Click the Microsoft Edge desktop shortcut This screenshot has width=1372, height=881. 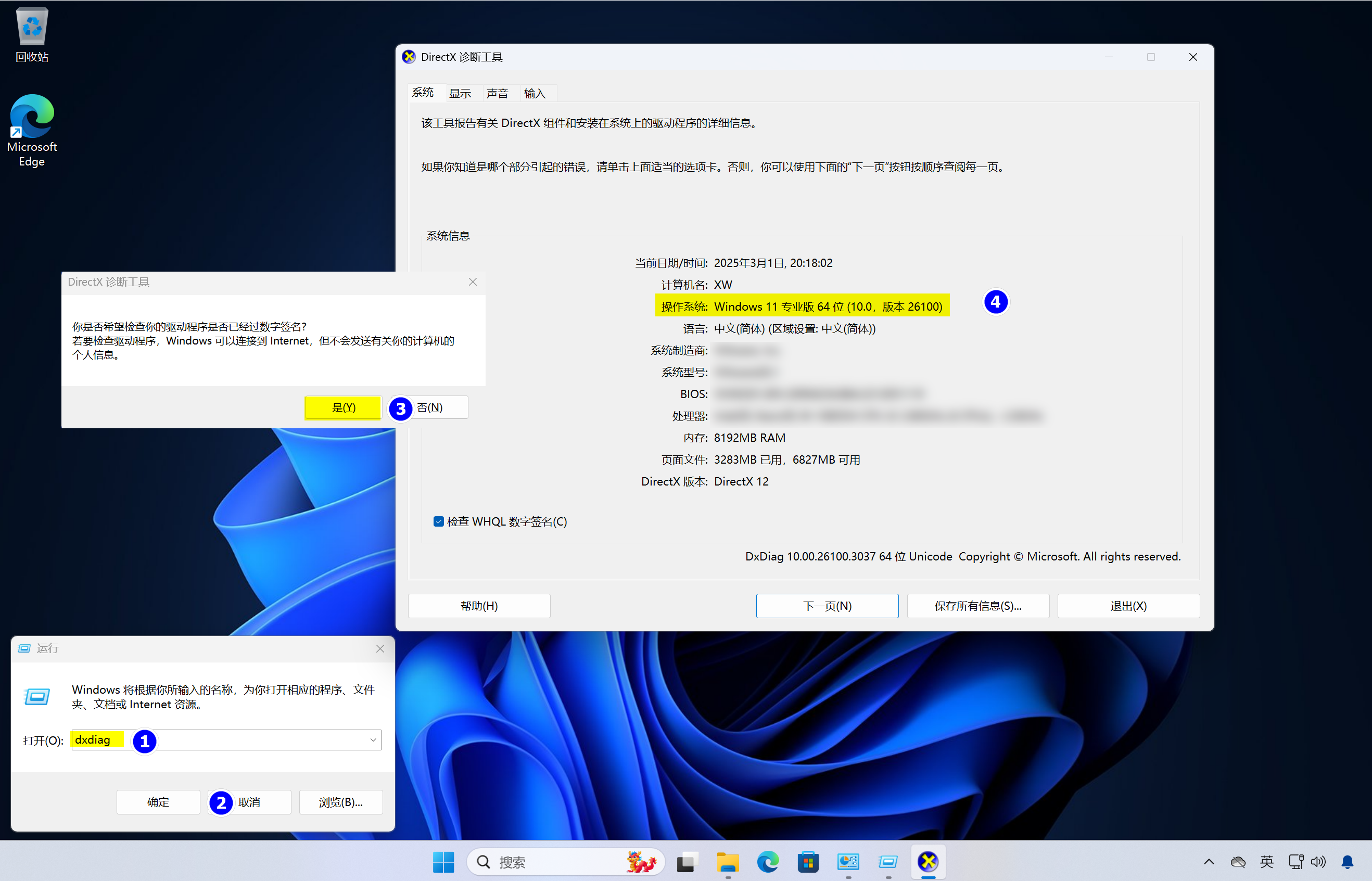[x=32, y=117]
